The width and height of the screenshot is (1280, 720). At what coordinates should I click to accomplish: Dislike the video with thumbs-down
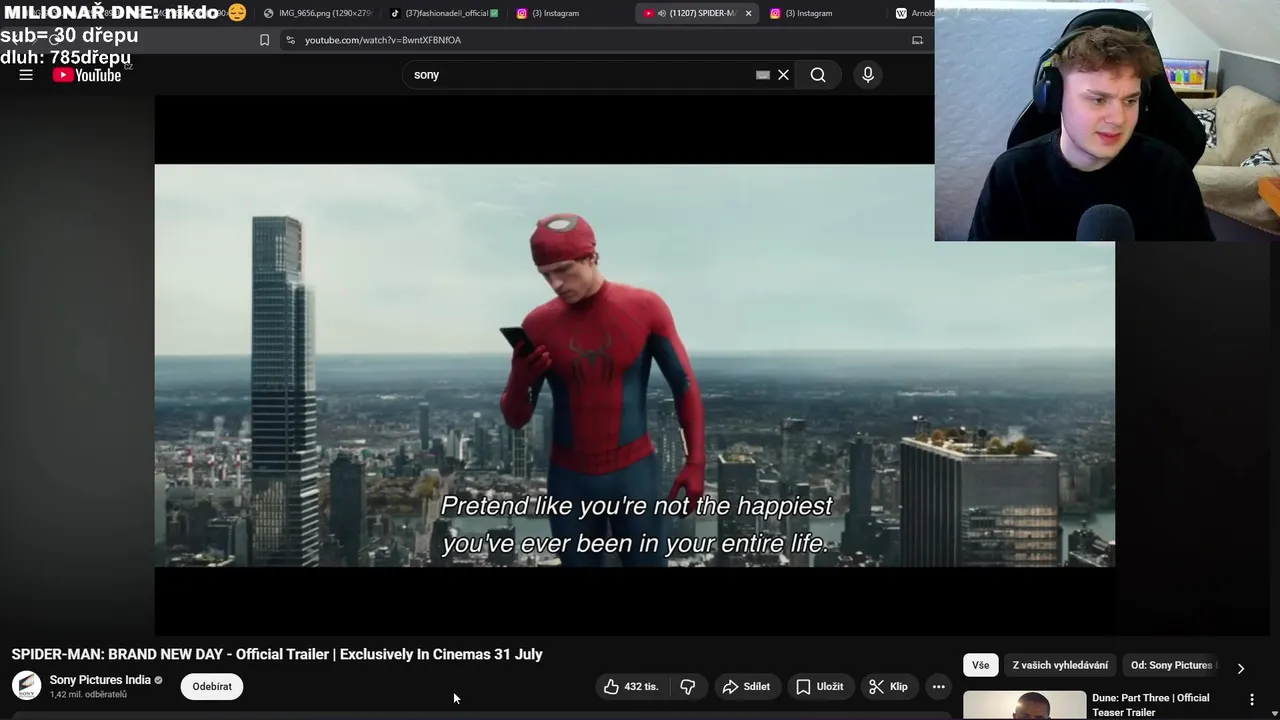(x=688, y=687)
